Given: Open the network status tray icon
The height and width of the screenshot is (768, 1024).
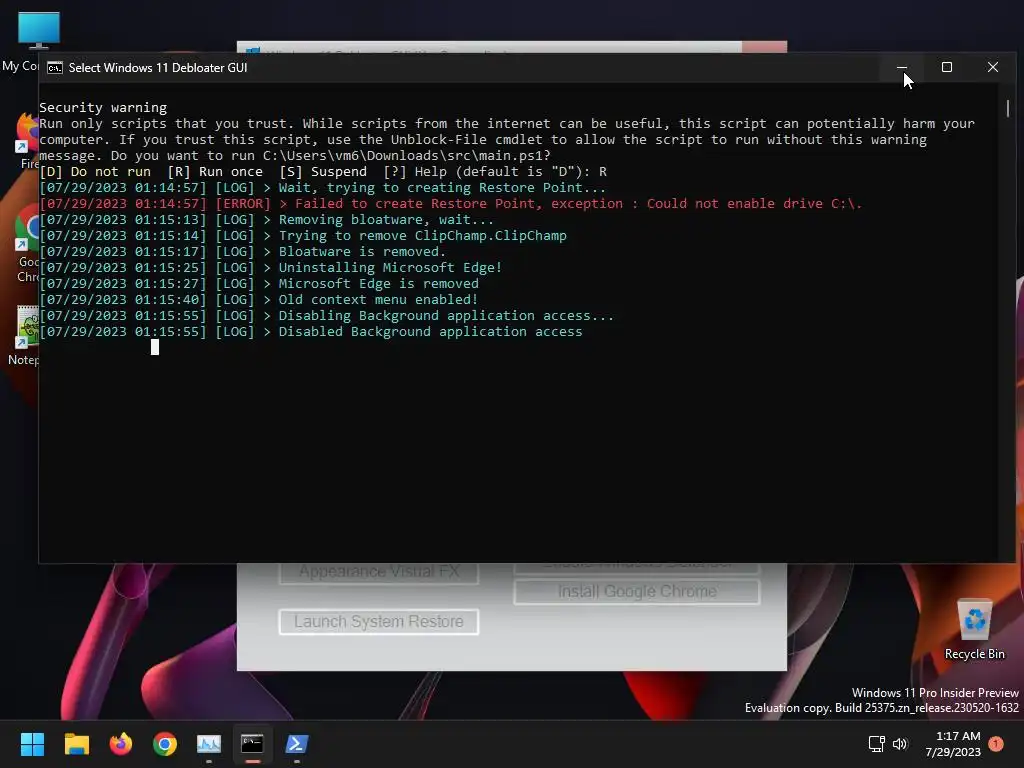Looking at the screenshot, I should [876, 744].
